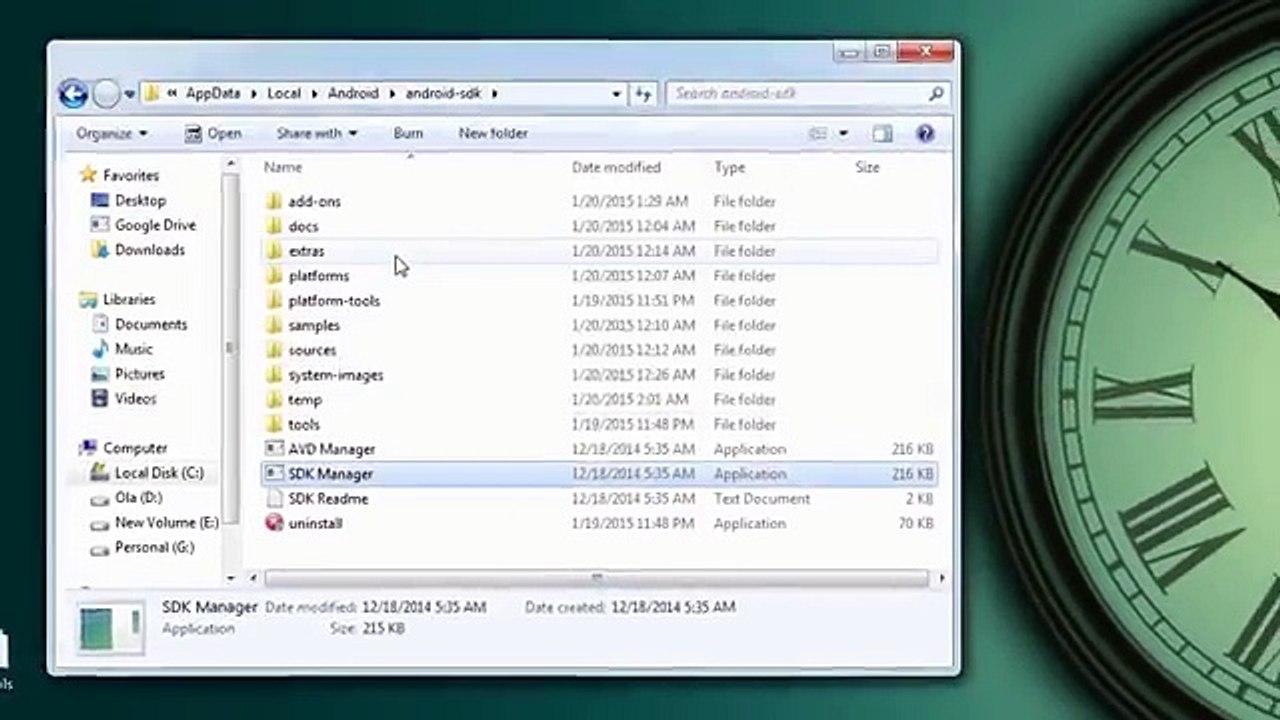1280x720 pixels.
Task: Click the Favorites star icon
Action: (88, 175)
